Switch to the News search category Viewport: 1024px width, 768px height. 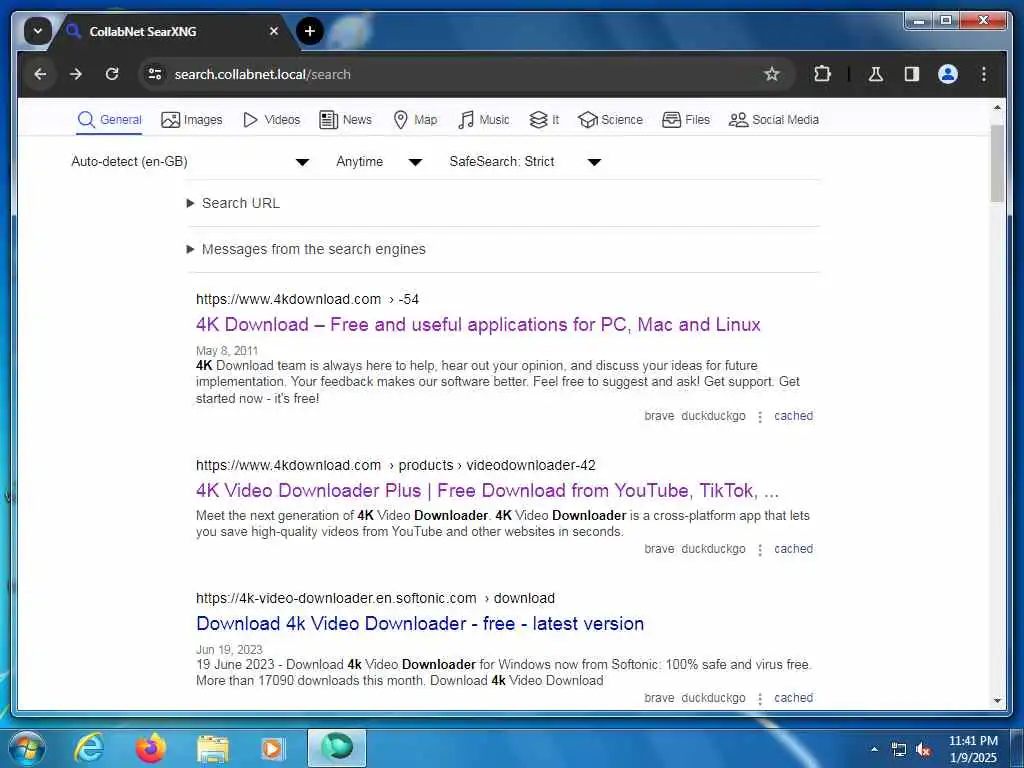(345, 120)
